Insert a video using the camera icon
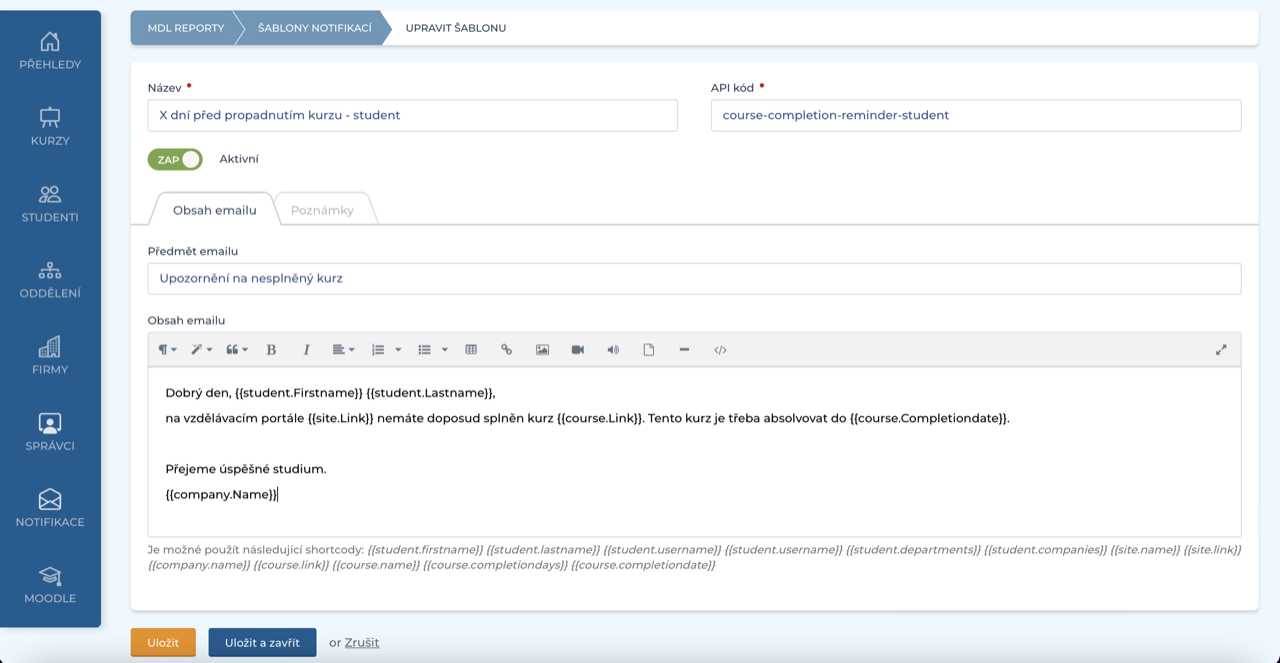Image resolution: width=1280 pixels, height=663 pixels. (578, 350)
